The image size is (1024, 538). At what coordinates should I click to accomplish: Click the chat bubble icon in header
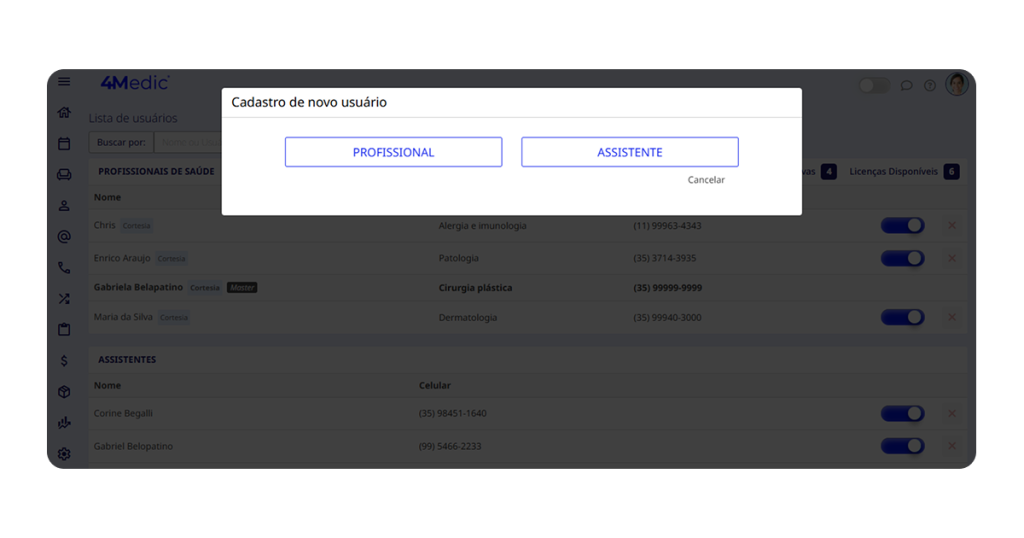coord(906,85)
